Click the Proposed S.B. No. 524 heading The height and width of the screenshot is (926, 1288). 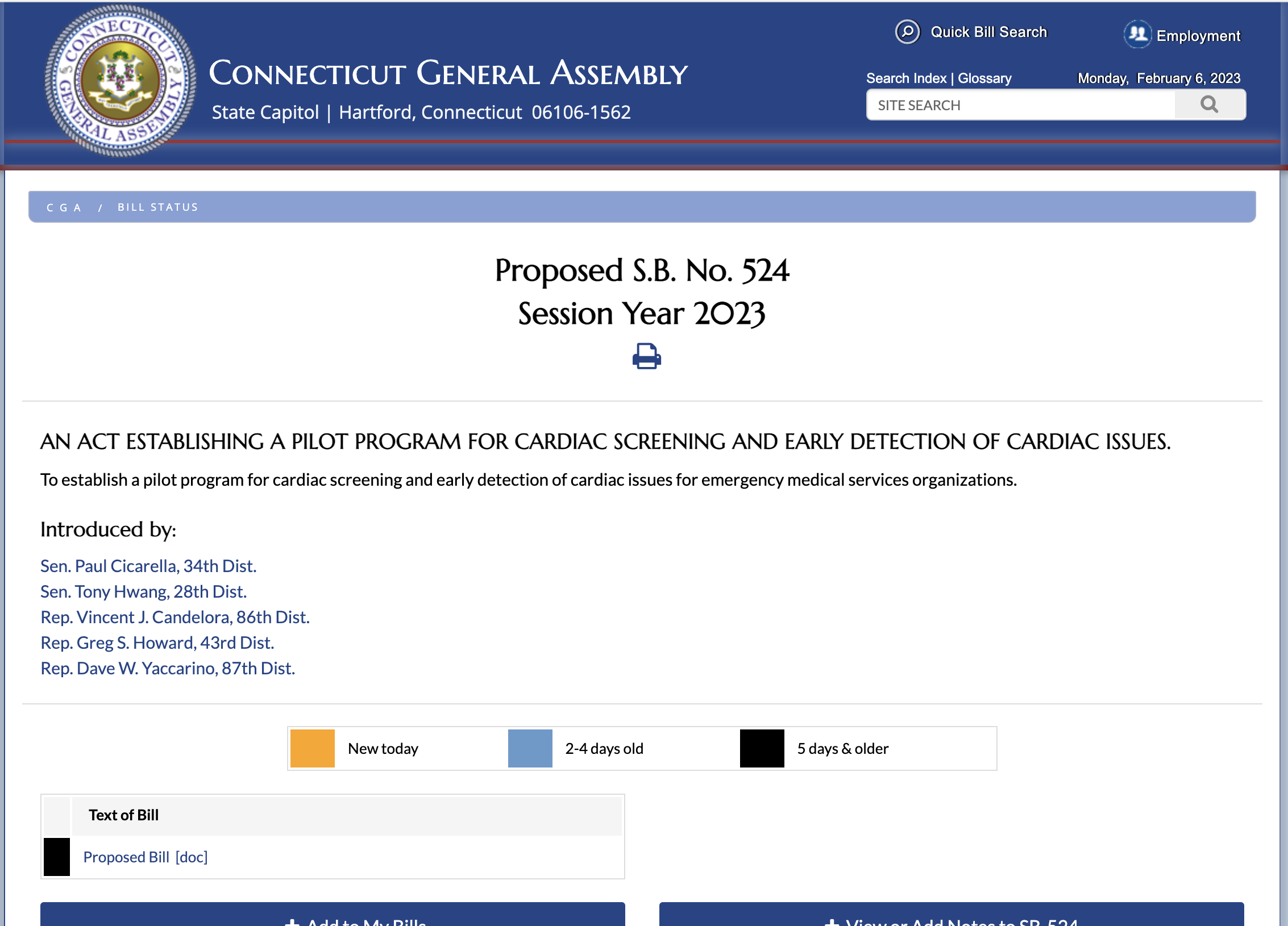click(642, 270)
